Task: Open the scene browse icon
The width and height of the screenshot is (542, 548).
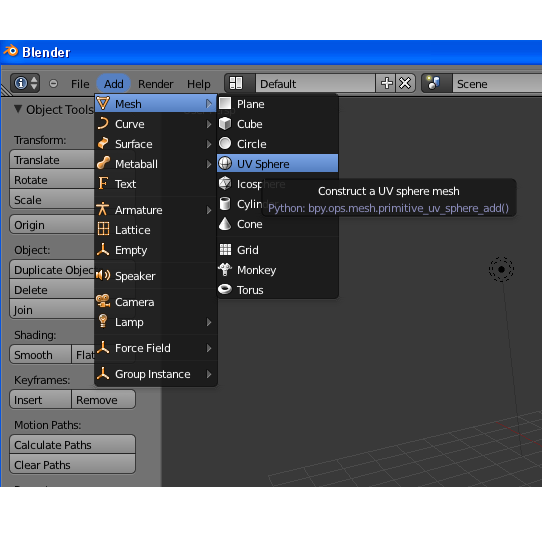Action: coord(437,84)
